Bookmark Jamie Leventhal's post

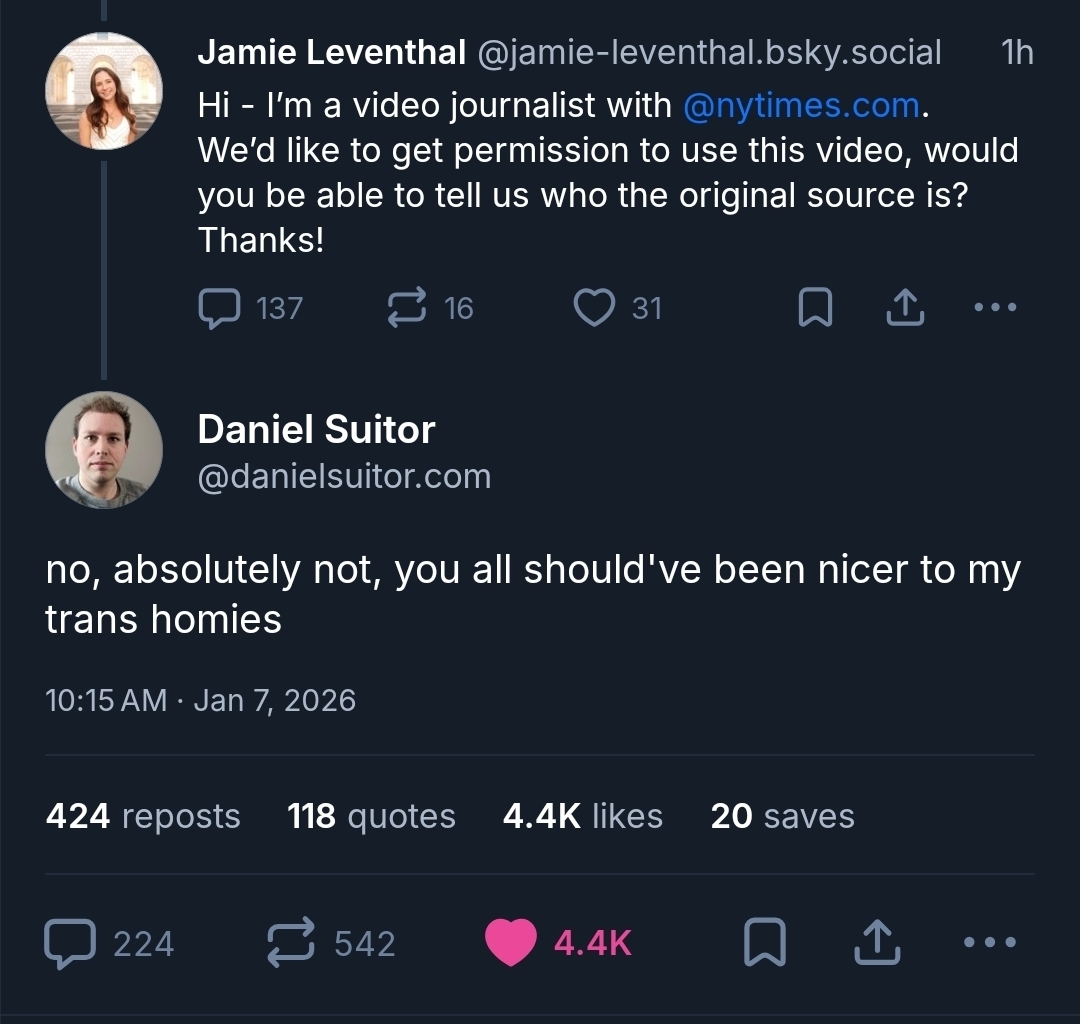pyautogui.click(x=815, y=309)
